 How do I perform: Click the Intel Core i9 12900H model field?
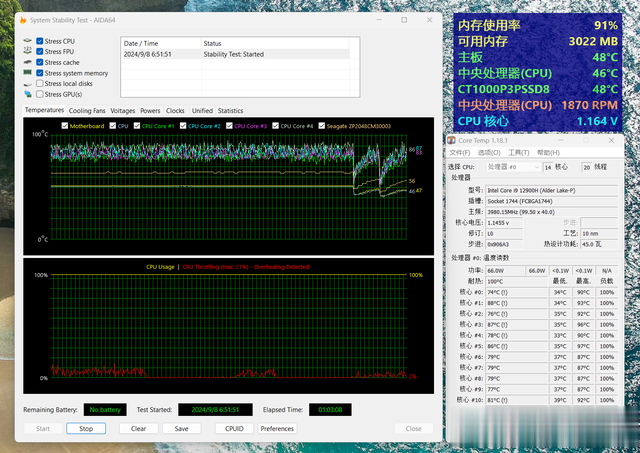(551, 190)
